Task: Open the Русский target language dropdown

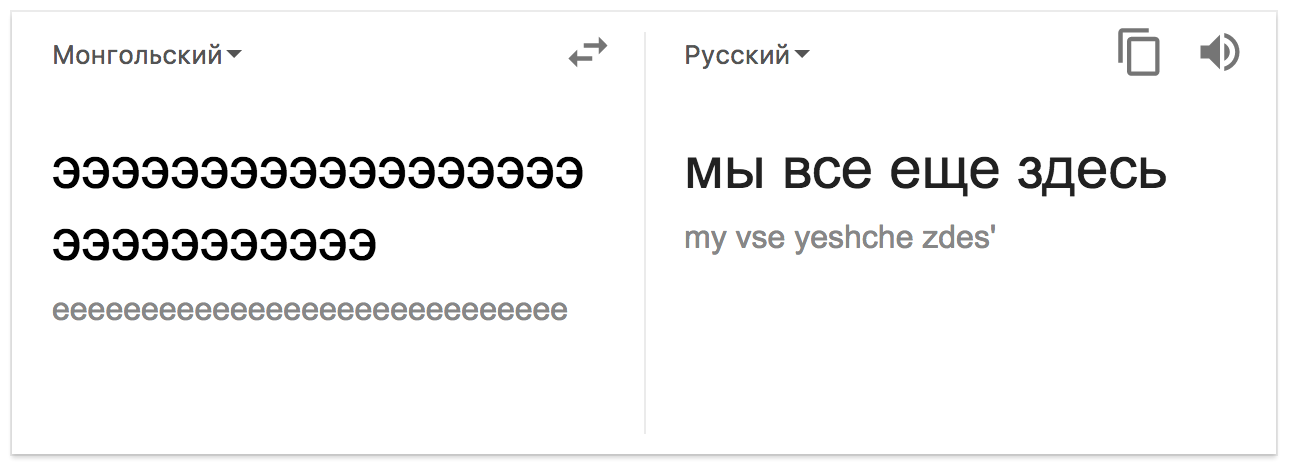Action: coord(737,55)
